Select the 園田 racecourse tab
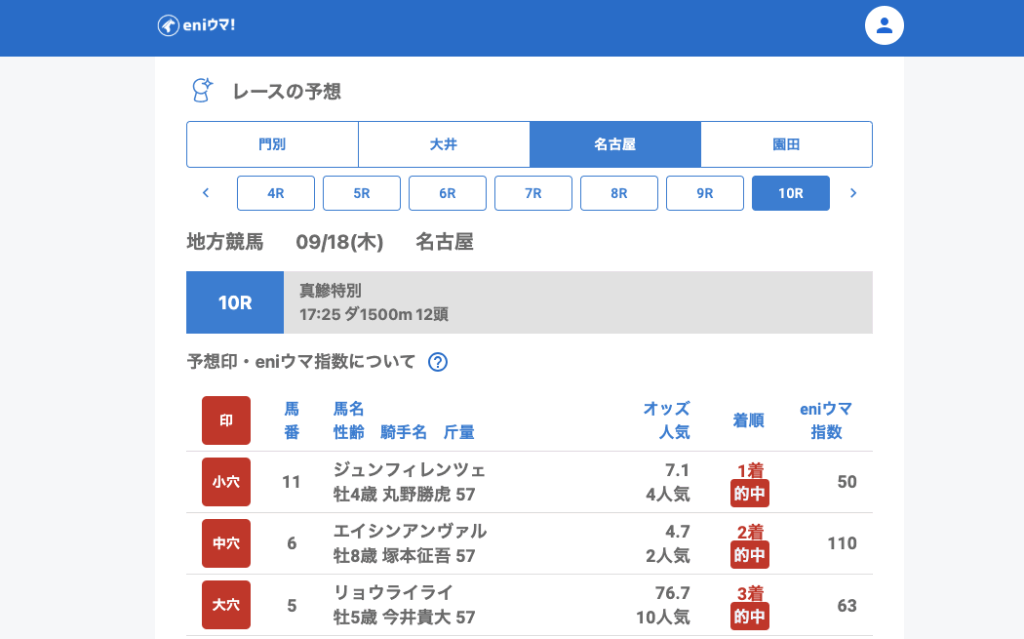 pyautogui.click(x=786, y=145)
